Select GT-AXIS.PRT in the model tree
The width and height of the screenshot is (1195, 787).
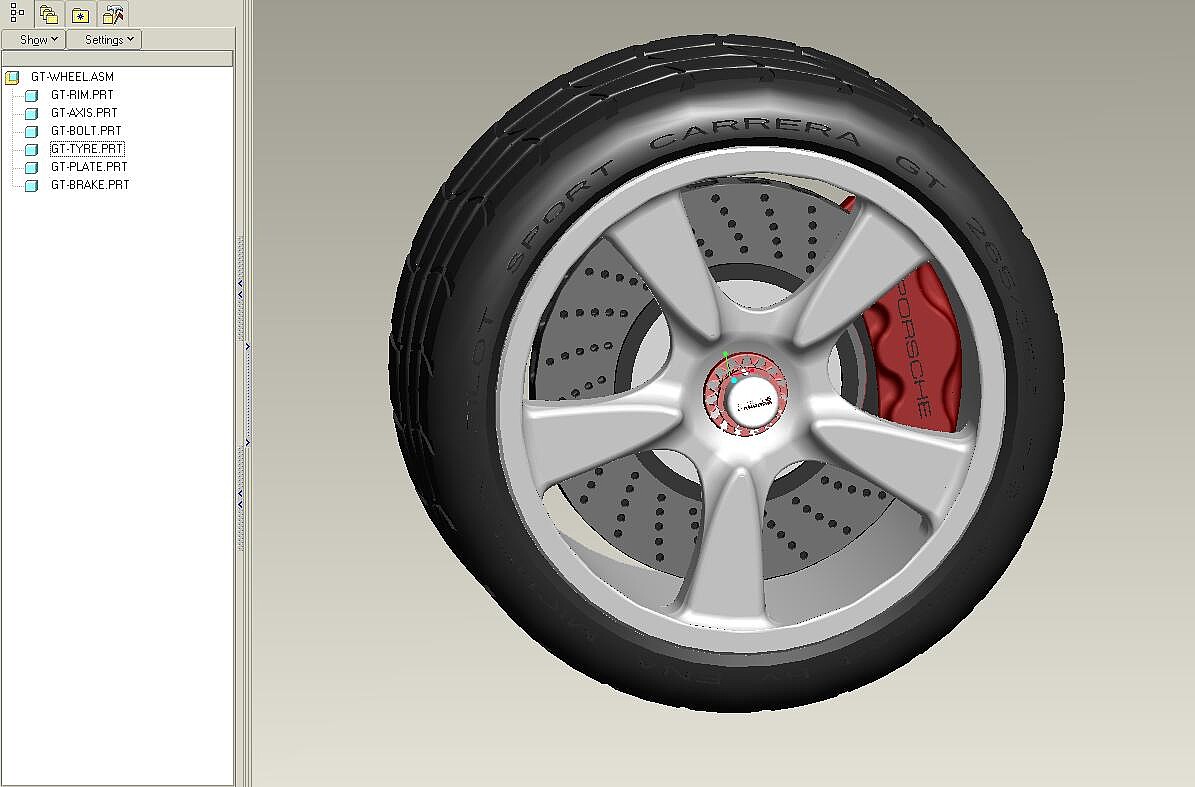point(84,113)
